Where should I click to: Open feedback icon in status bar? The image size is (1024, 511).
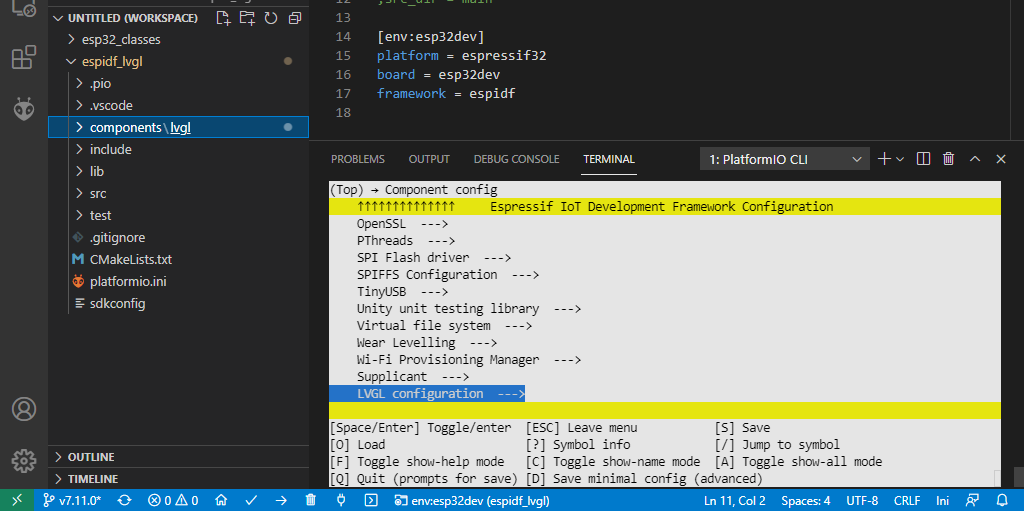point(973,501)
